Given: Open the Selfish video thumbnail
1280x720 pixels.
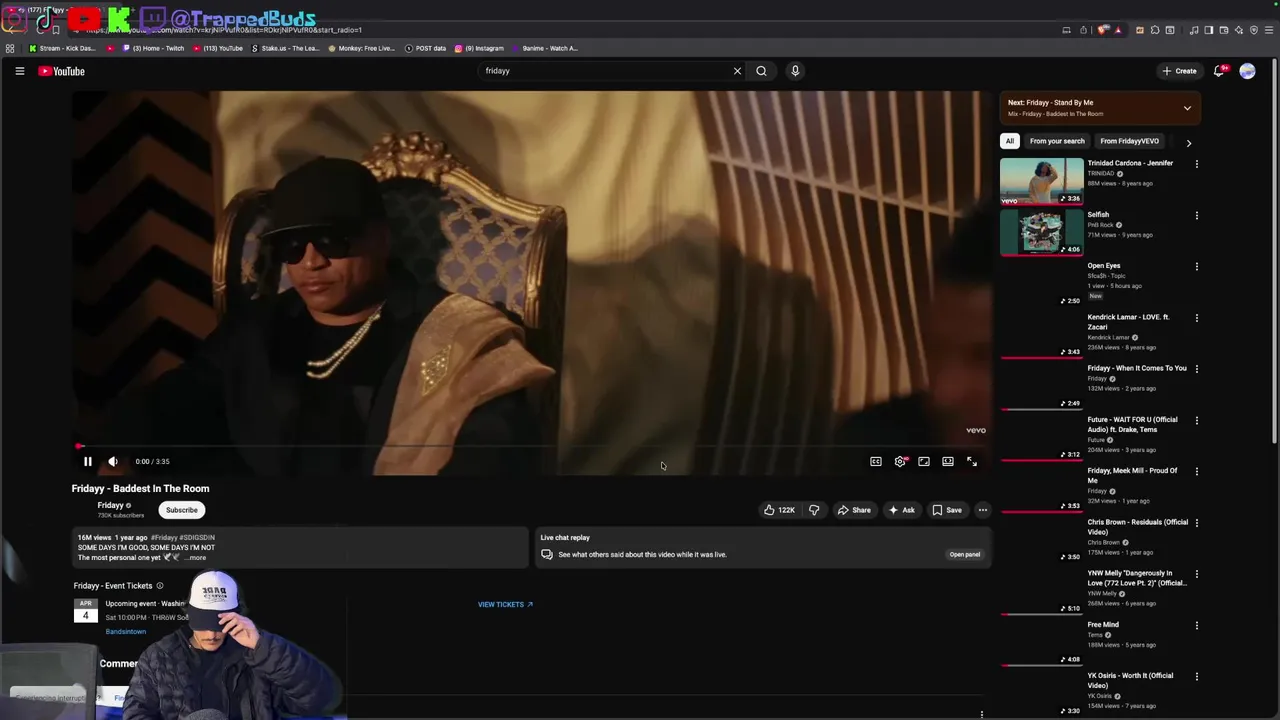Looking at the screenshot, I should tap(1041, 232).
